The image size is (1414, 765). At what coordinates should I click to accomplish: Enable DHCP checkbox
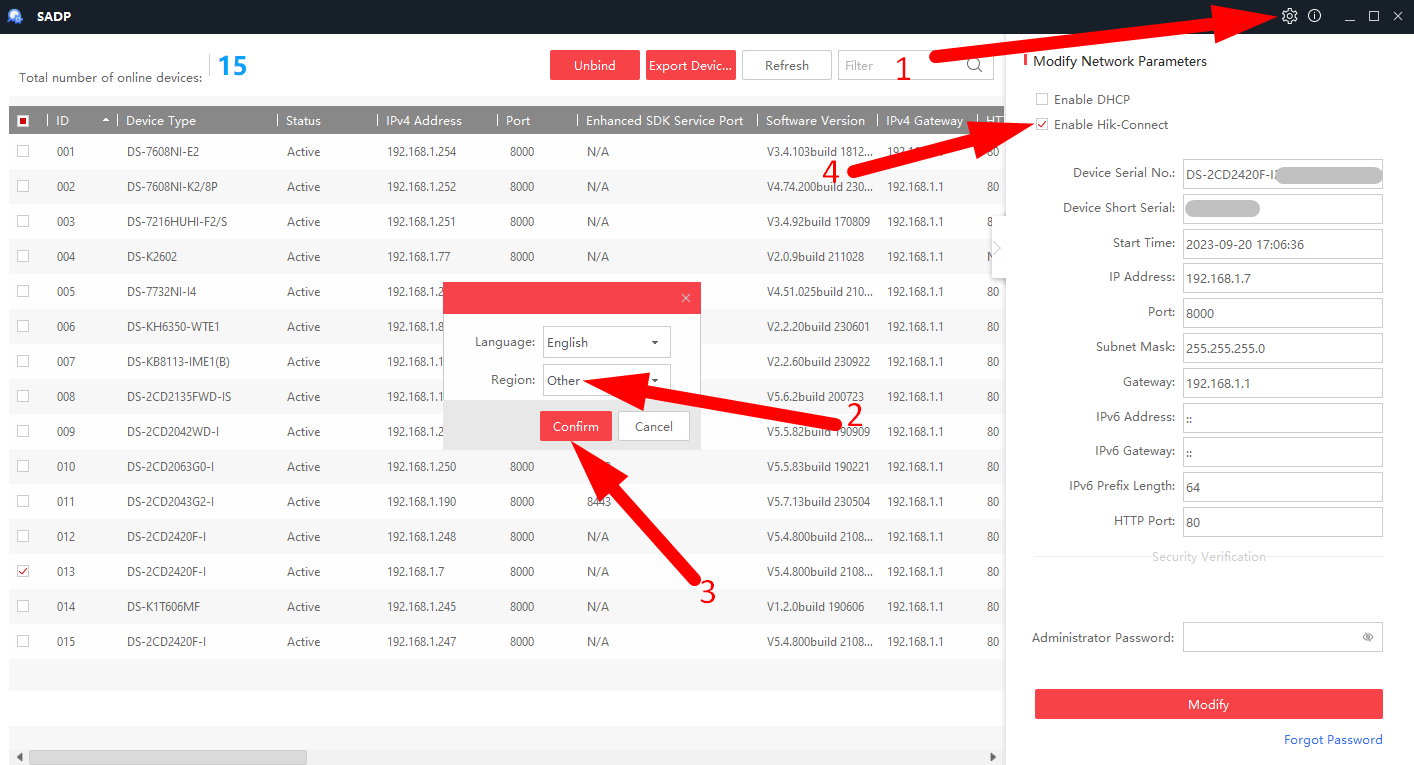point(1042,99)
